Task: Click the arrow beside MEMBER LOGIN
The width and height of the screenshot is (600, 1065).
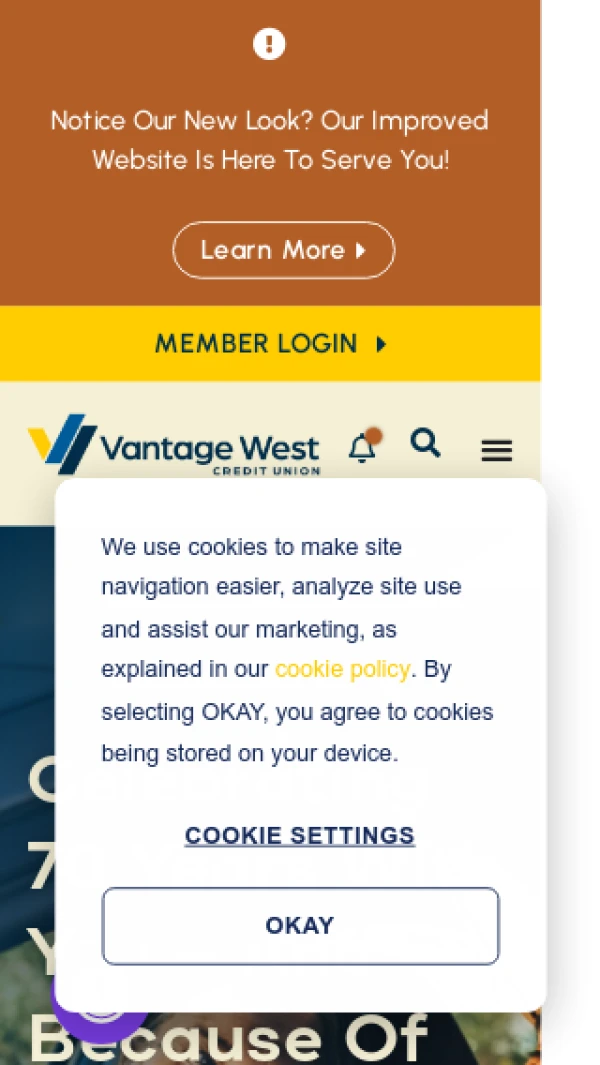Action: pyautogui.click(x=381, y=344)
